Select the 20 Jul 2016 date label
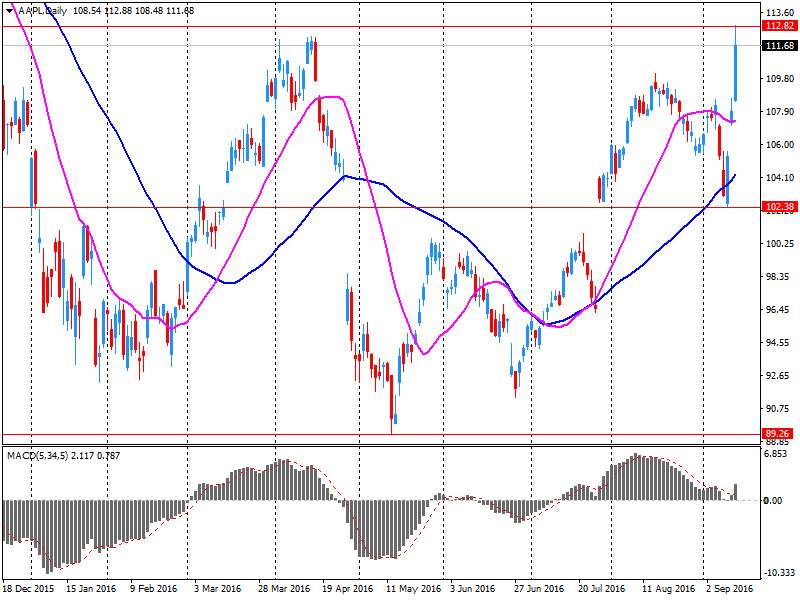 pyautogui.click(x=602, y=588)
